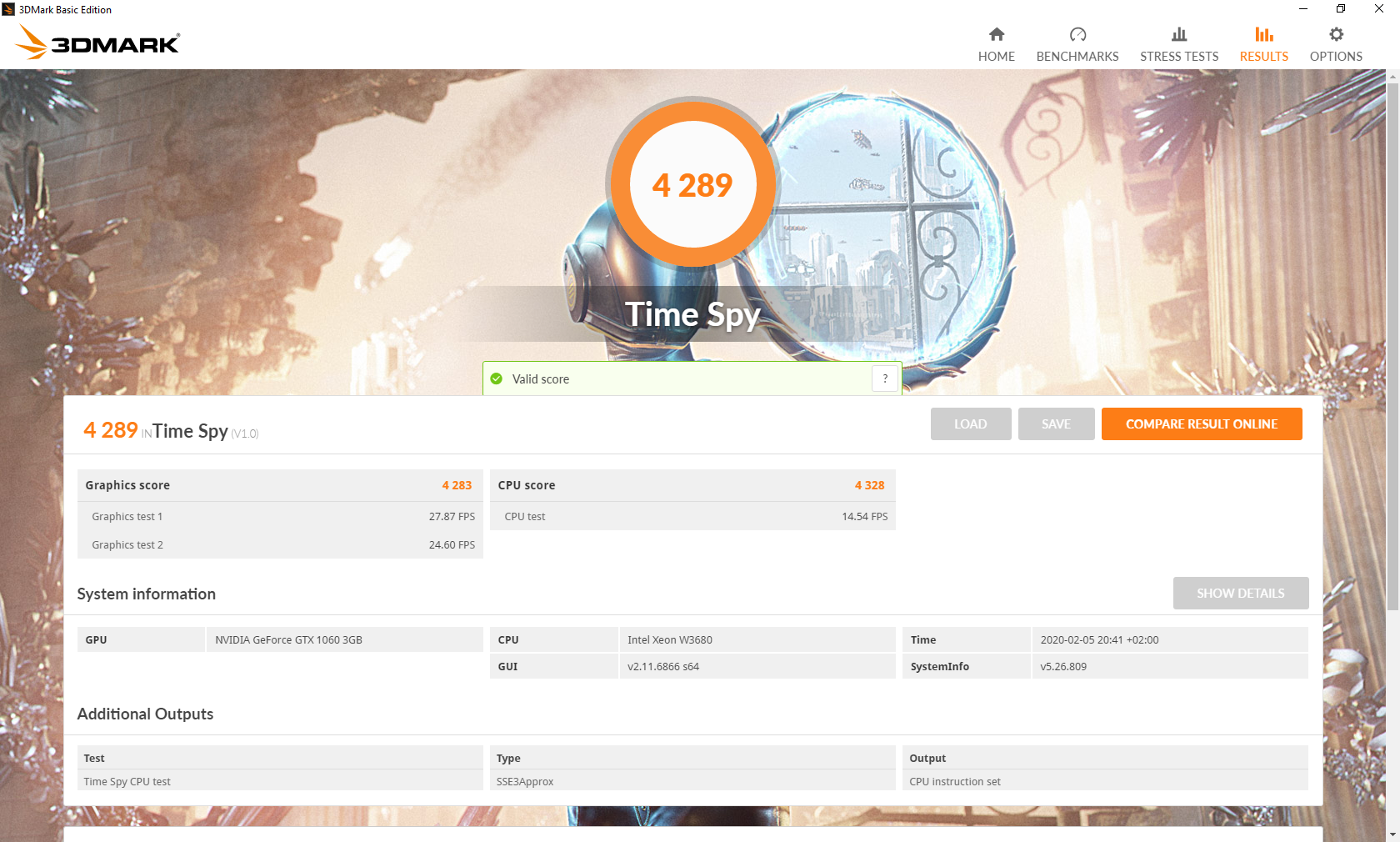
Task: Click the 14.54 FPS value
Action: (864, 516)
